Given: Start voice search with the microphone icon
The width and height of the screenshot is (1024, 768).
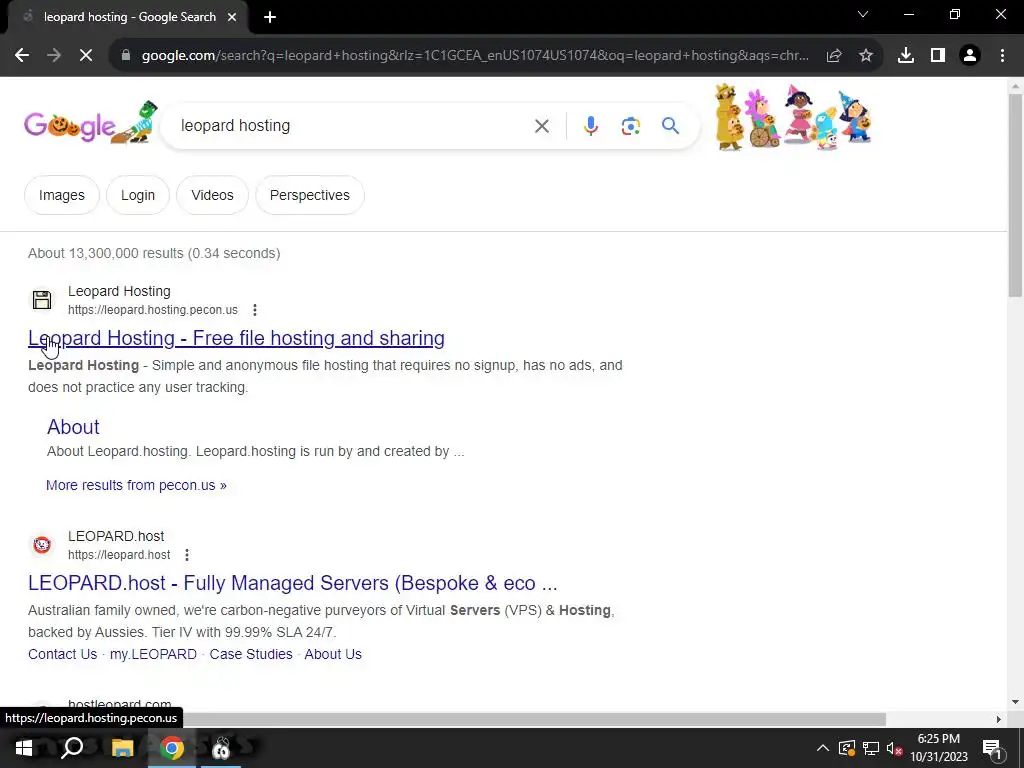Looking at the screenshot, I should tap(590, 126).
